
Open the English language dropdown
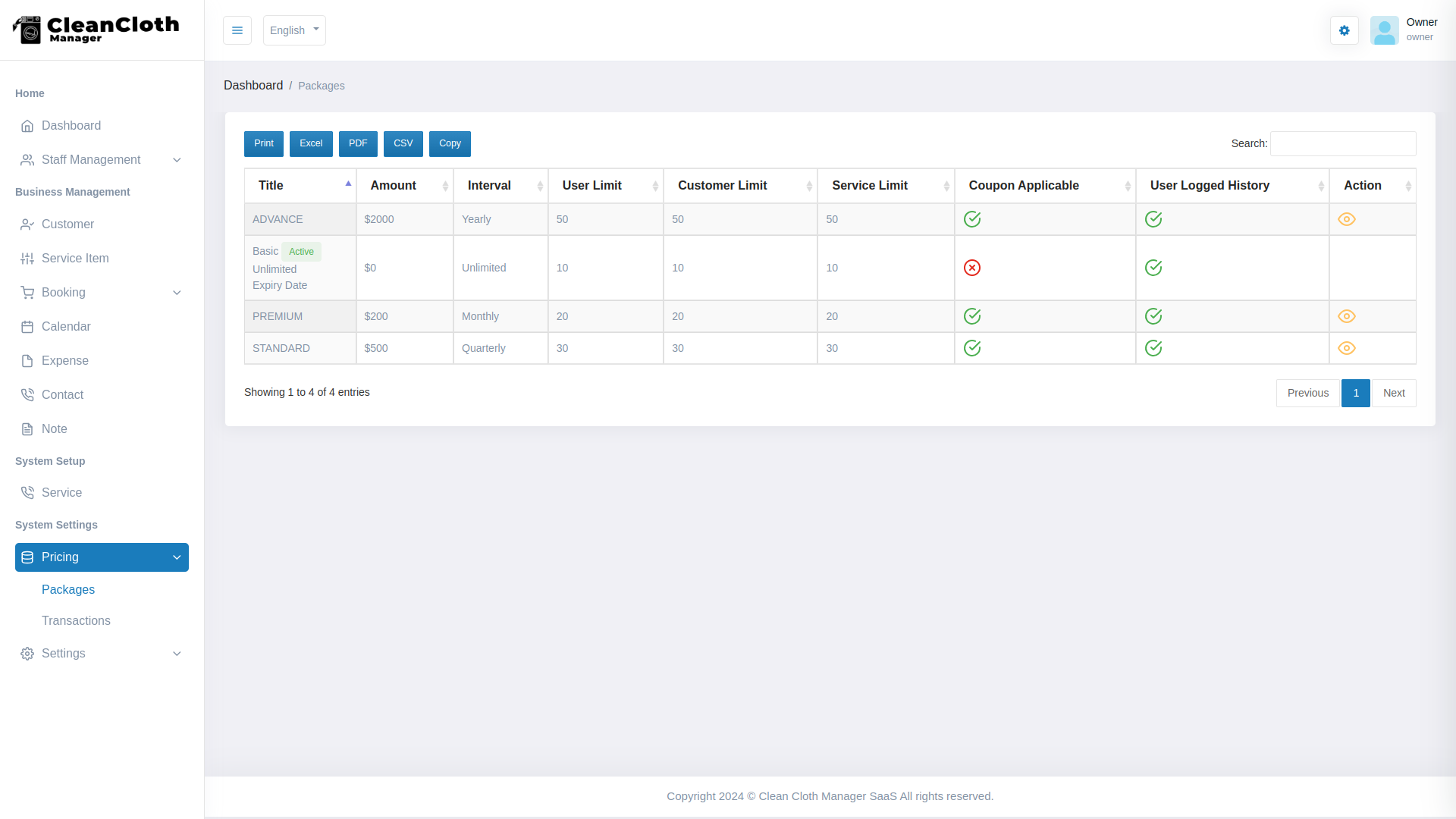pos(294,30)
